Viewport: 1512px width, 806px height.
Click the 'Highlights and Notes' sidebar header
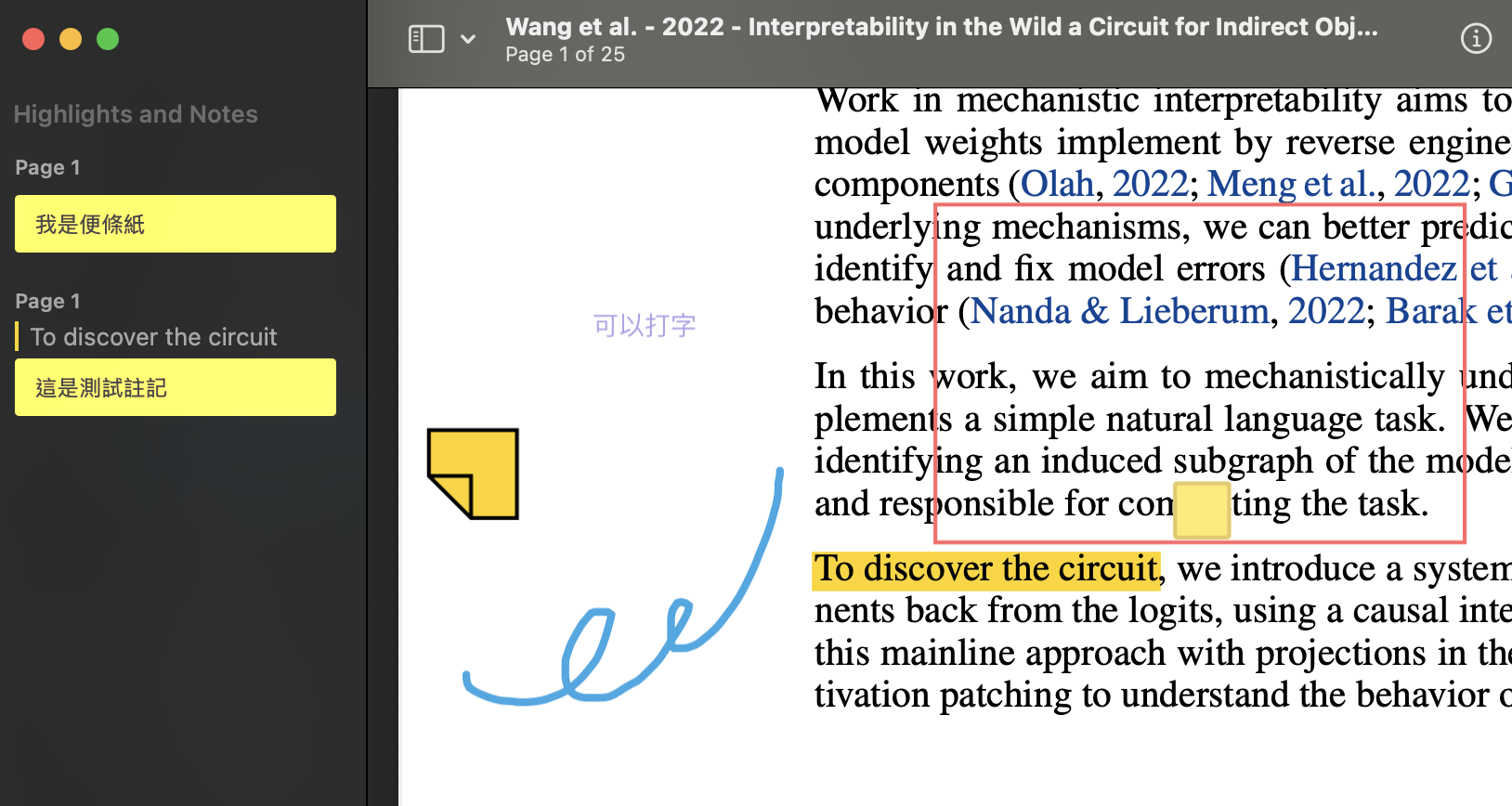click(x=136, y=114)
